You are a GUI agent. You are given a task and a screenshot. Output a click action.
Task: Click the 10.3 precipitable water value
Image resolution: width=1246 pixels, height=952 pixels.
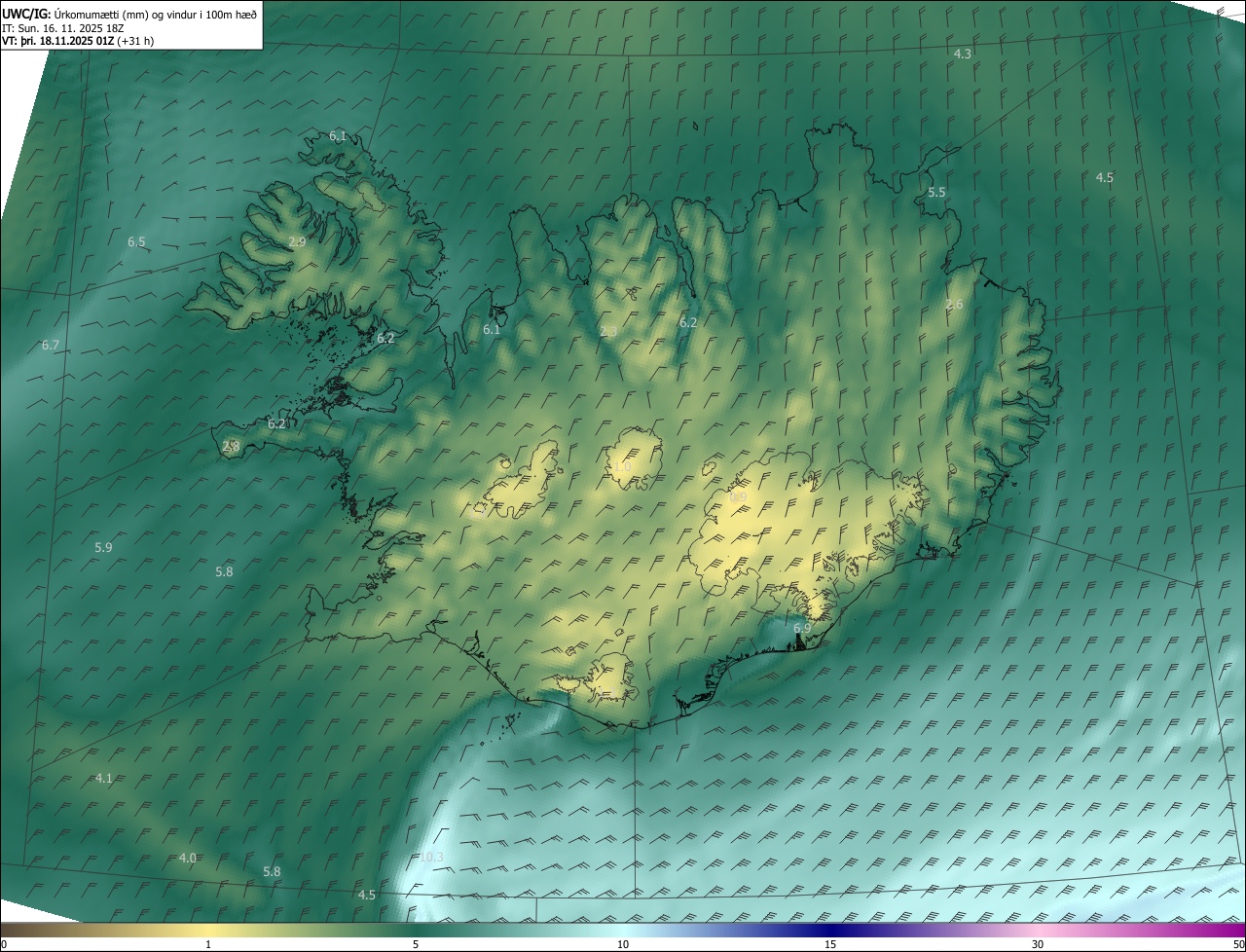pos(431,857)
